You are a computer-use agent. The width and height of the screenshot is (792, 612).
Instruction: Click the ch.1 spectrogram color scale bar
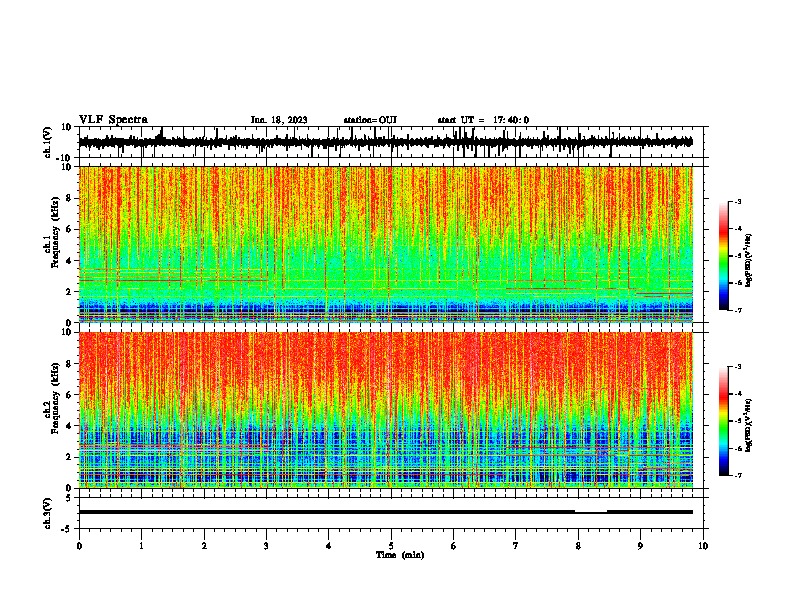coord(724,256)
